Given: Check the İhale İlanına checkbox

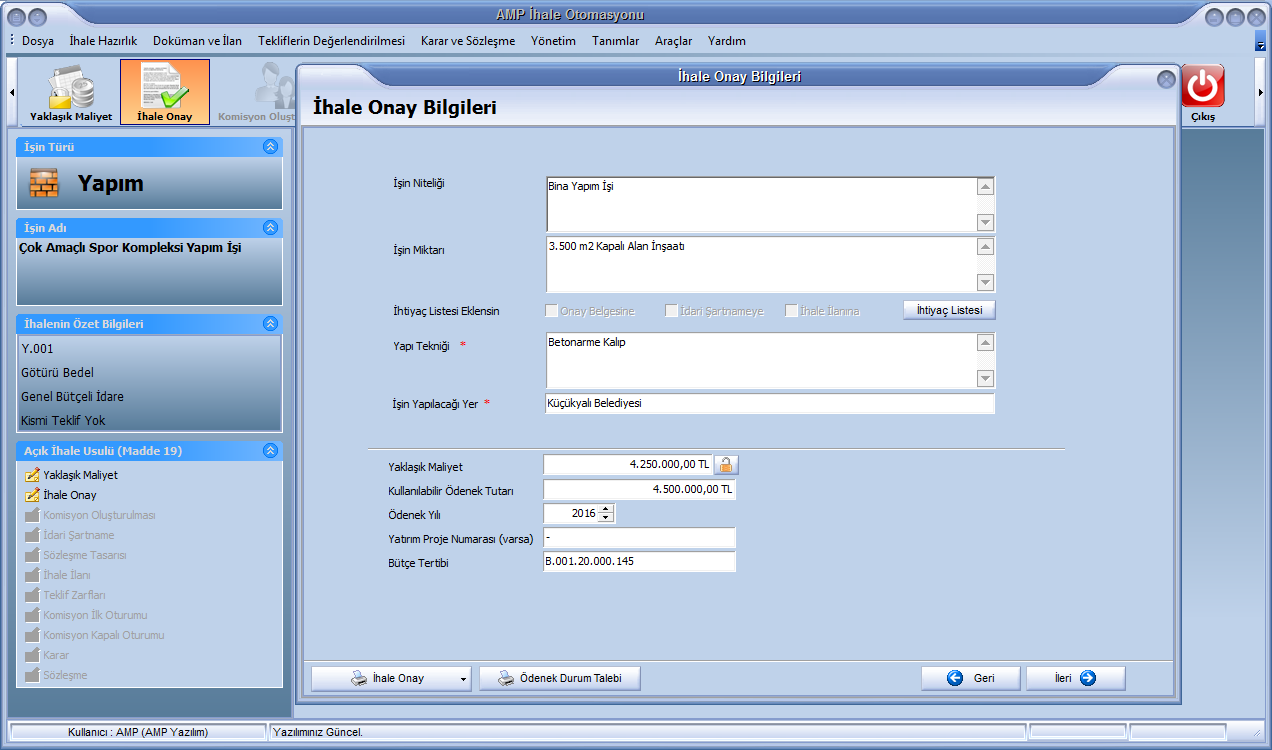Looking at the screenshot, I should (791, 311).
